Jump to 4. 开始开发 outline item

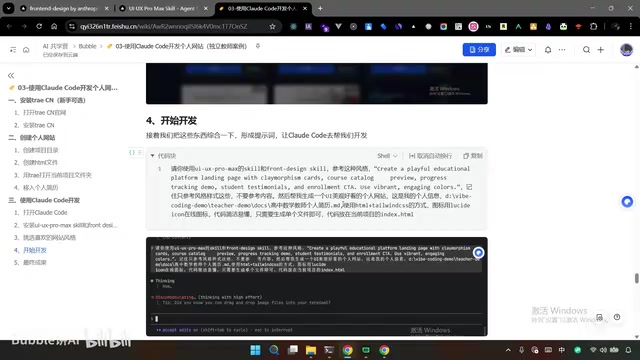pos(31,250)
